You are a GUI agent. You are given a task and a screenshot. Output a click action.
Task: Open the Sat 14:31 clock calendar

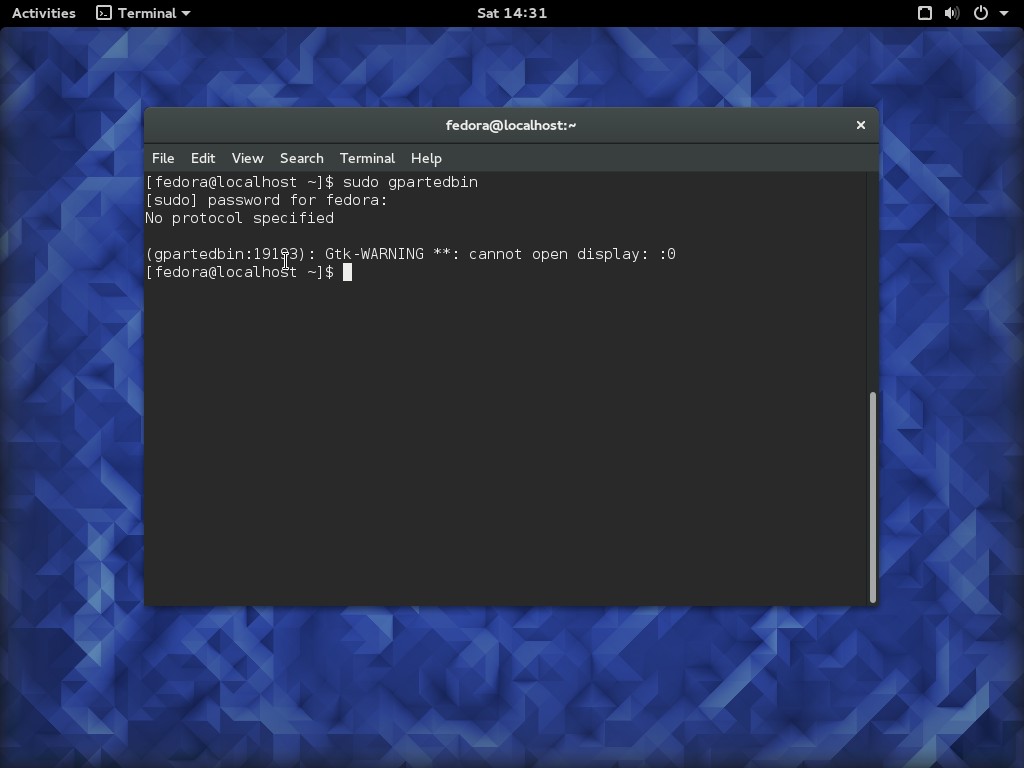tap(512, 13)
